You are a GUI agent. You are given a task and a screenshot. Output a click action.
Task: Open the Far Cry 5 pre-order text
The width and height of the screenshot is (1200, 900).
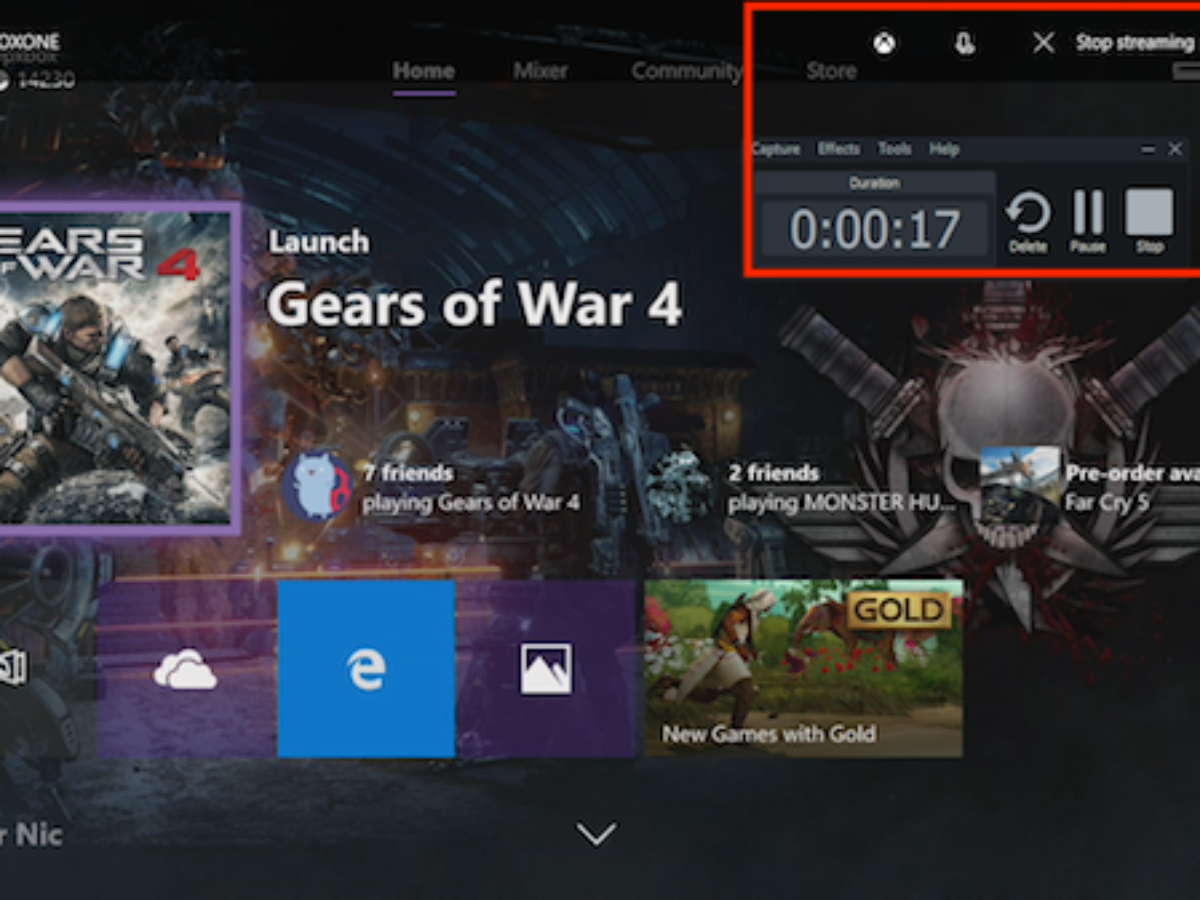1132,487
